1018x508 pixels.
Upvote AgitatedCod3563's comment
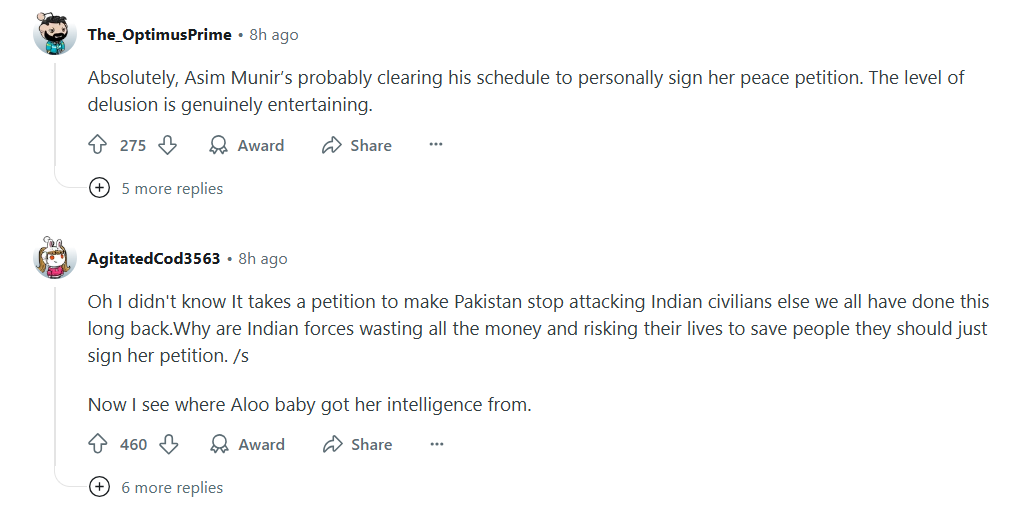[98, 444]
